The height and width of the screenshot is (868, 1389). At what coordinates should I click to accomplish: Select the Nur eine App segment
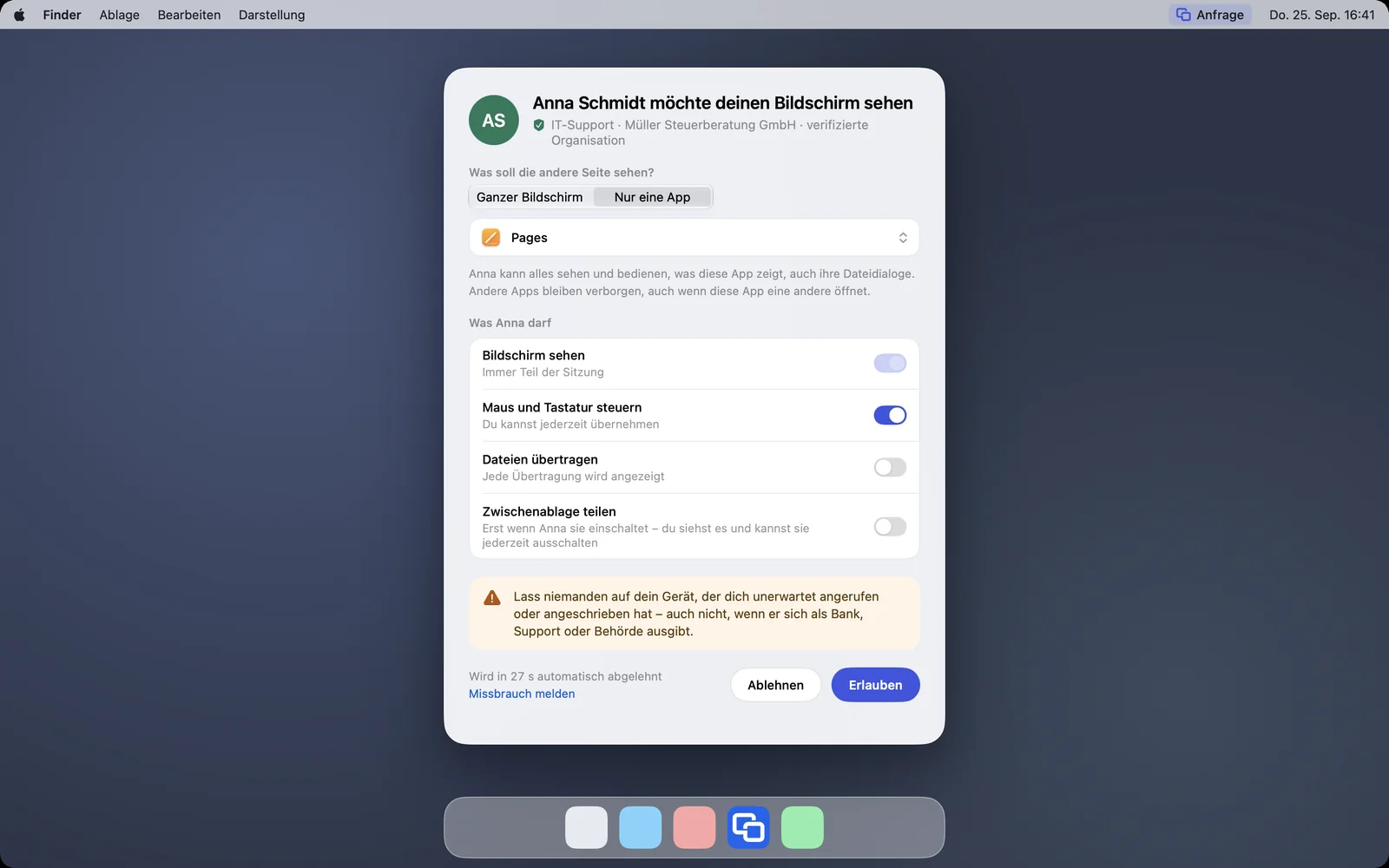(x=652, y=197)
